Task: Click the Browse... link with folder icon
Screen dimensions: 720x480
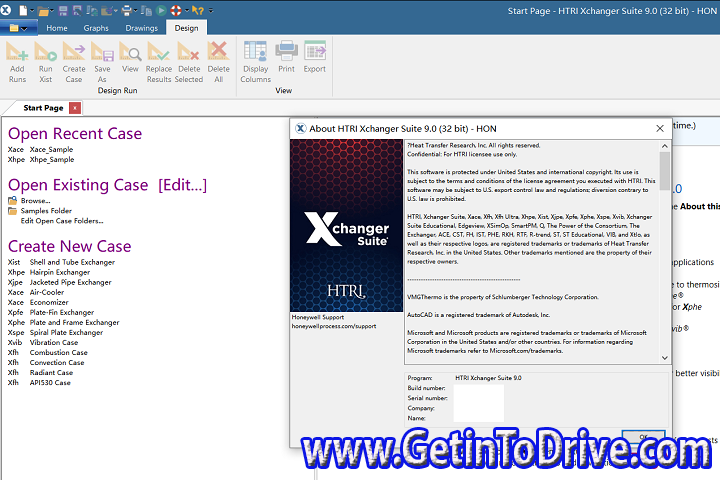Action: point(35,201)
